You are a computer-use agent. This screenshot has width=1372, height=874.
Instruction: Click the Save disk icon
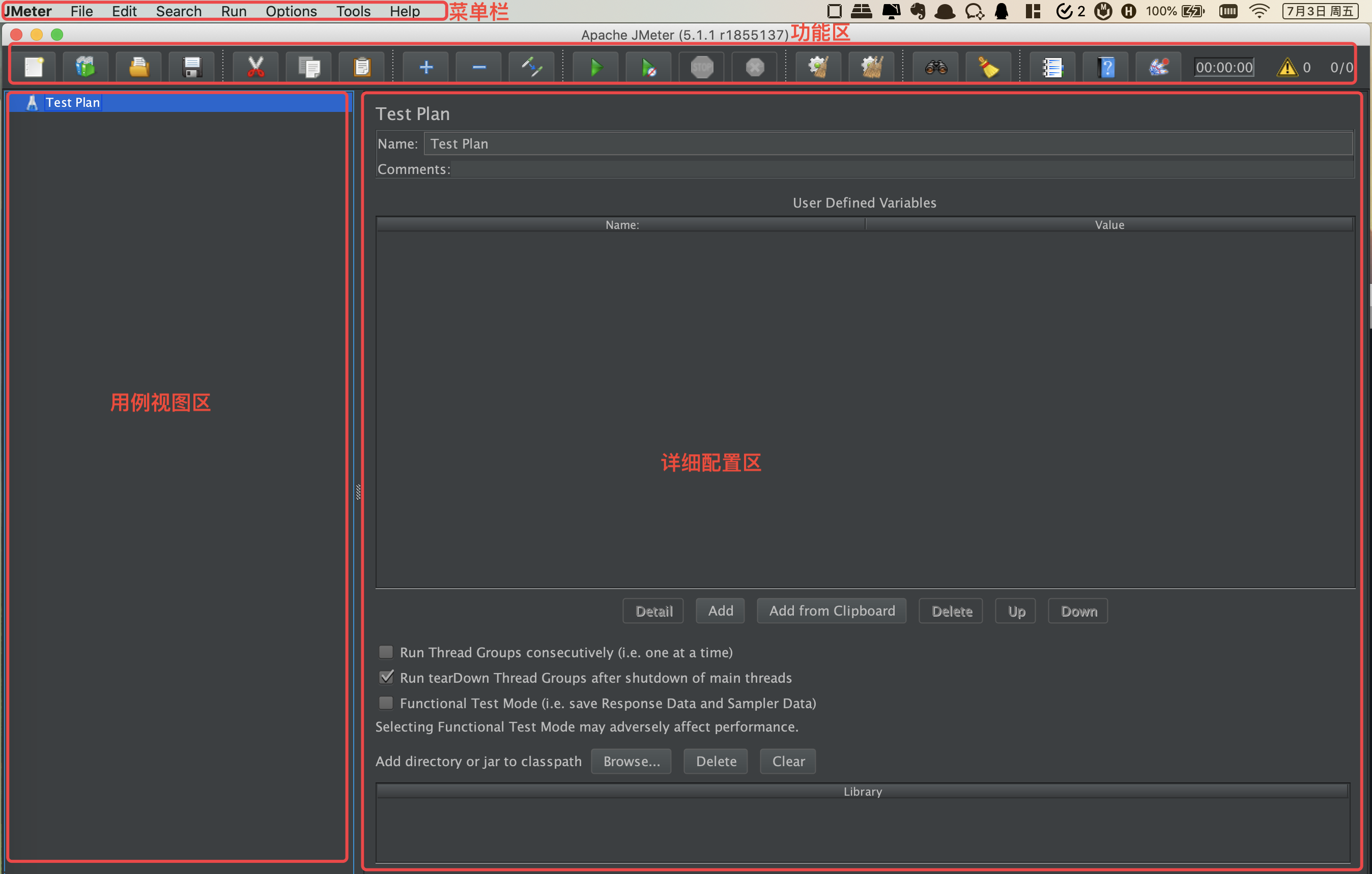click(192, 67)
